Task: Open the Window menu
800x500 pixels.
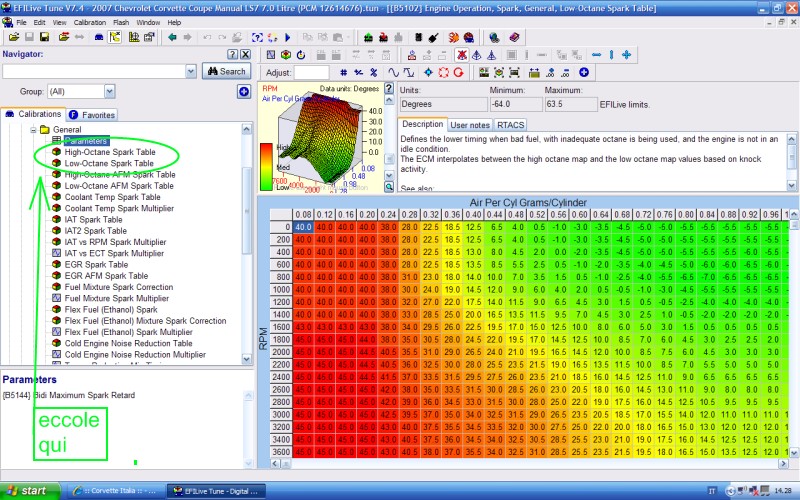Action: [x=148, y=22]
